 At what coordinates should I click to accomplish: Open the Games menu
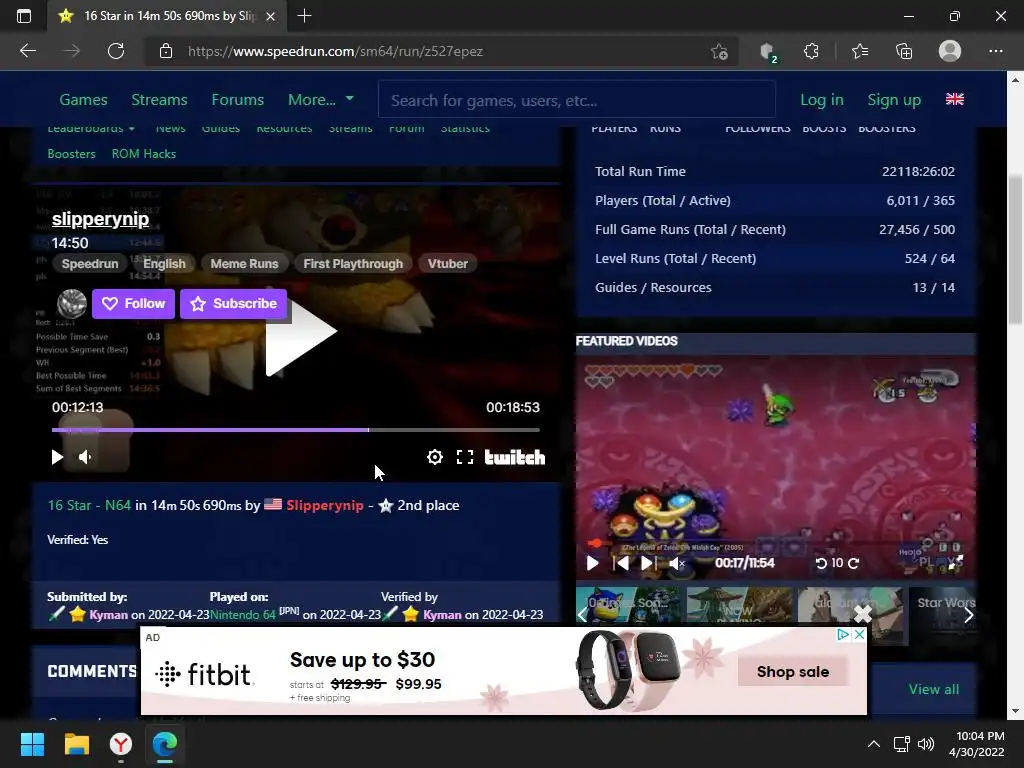click(x=84, y=100)
